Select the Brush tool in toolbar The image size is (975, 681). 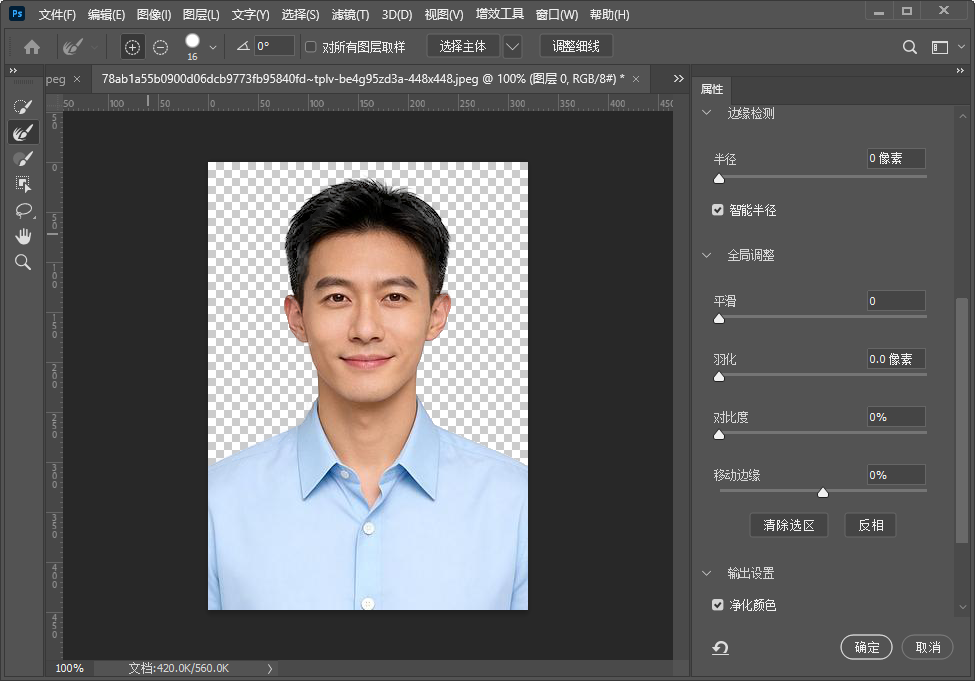click(23, 158)
